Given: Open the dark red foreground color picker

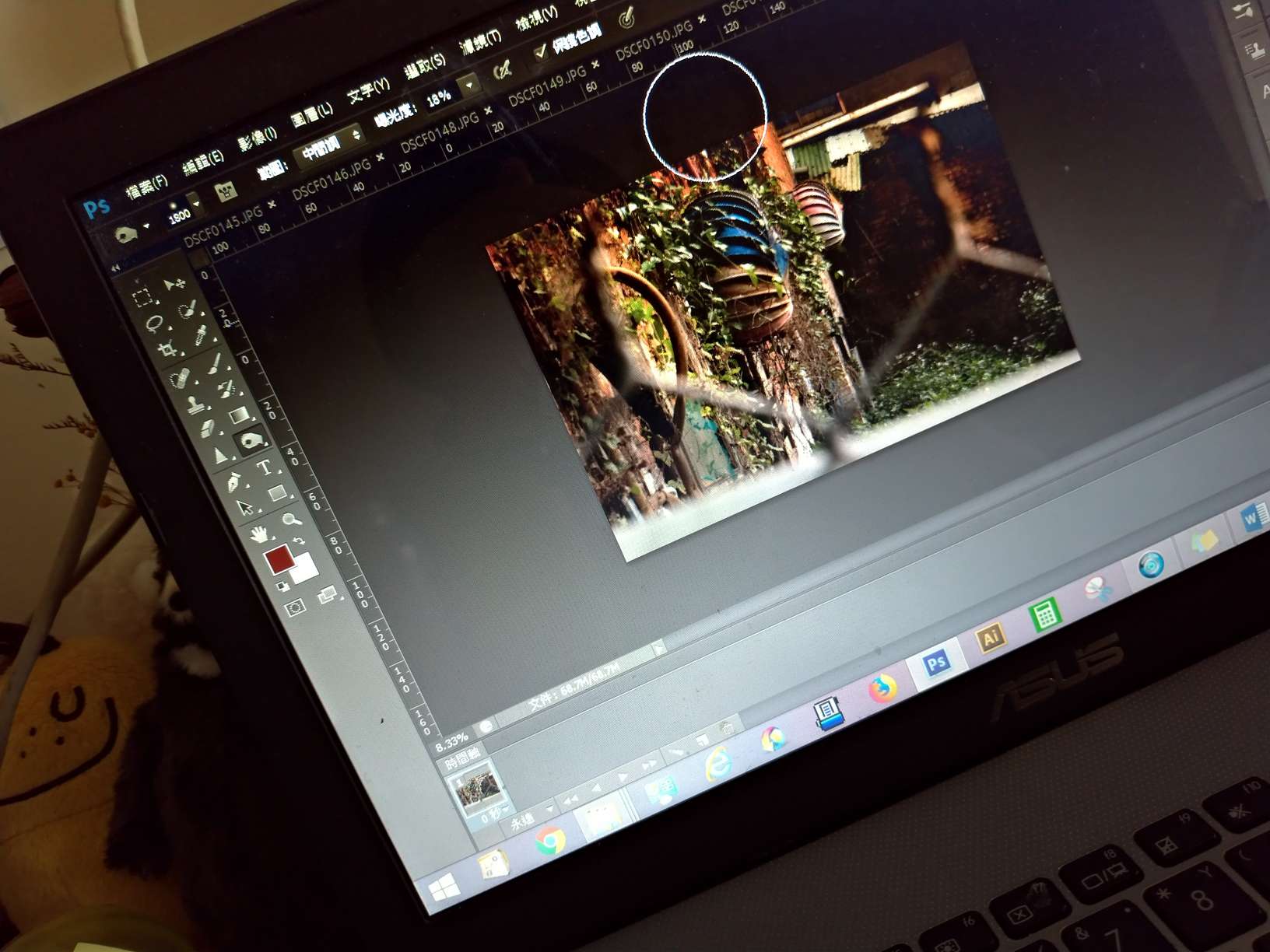Looking at the screenshot, I should coord(279,558).
